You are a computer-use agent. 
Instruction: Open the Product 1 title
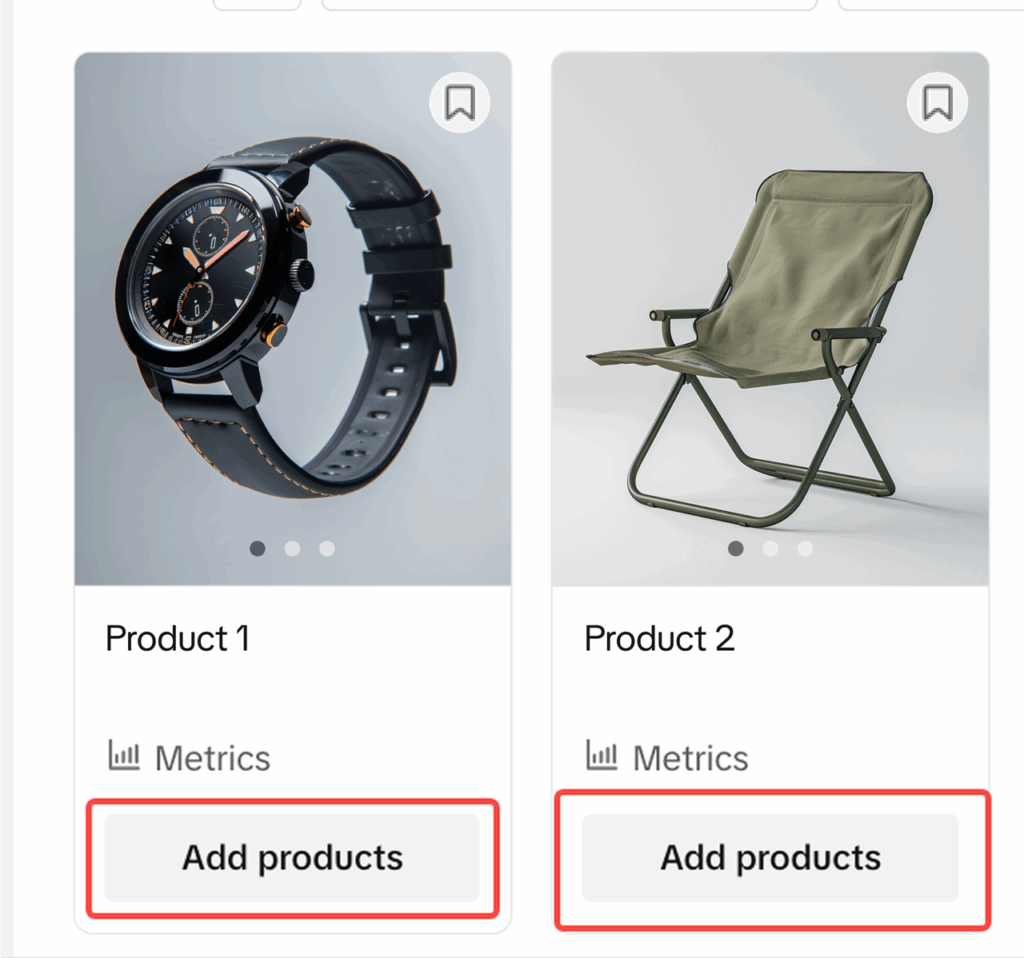click(177, 638)
